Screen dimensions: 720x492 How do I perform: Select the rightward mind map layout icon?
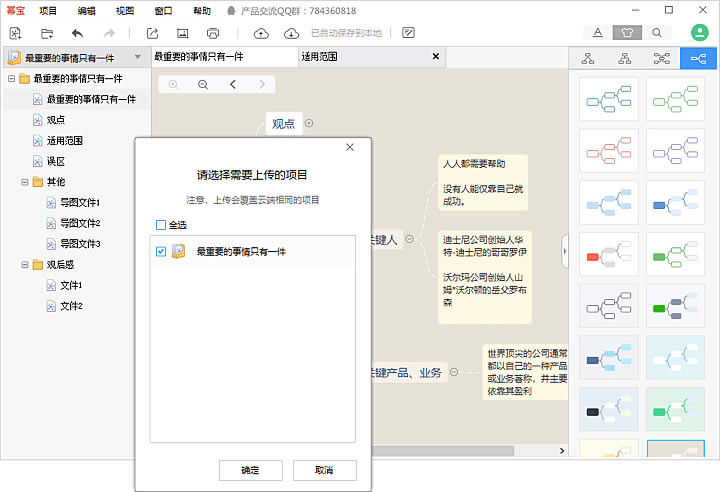point(697,58)
